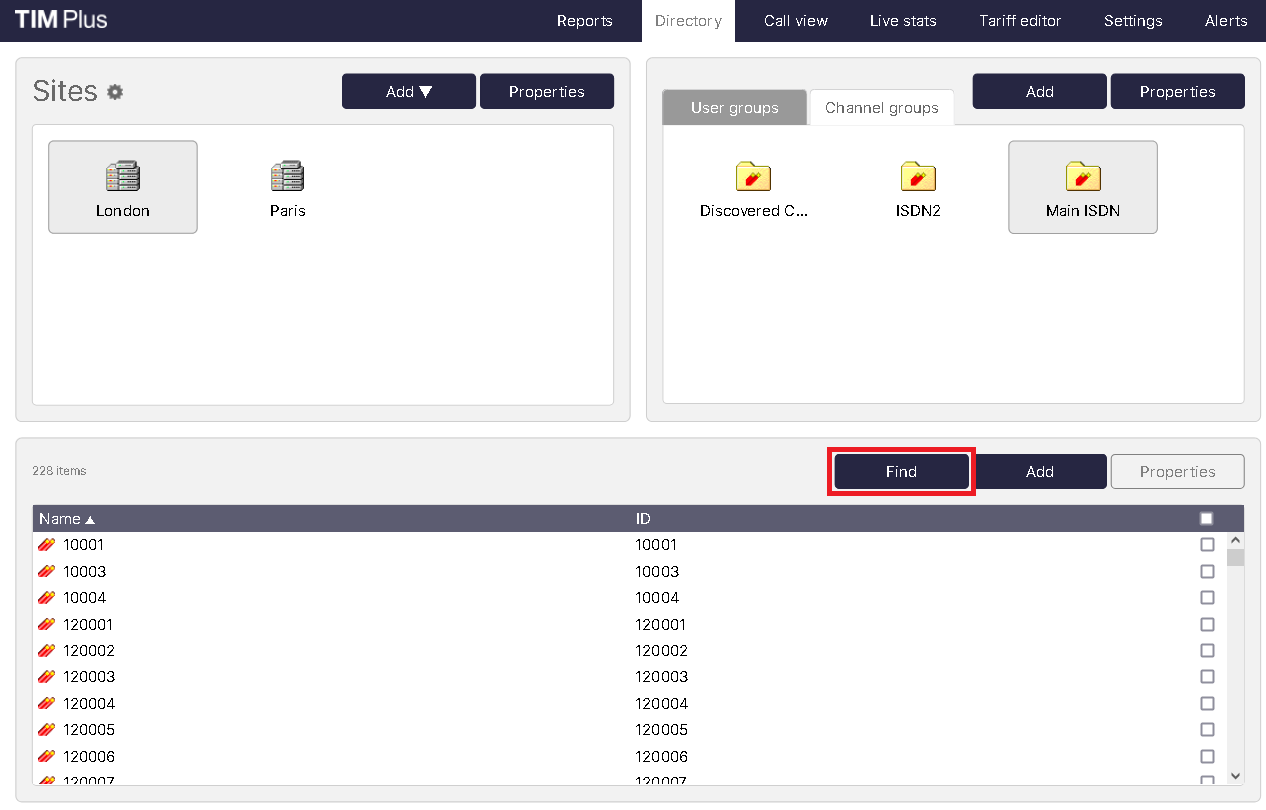
Task: Click the channel icon beside 10001
Action: (x=46, y=545)
